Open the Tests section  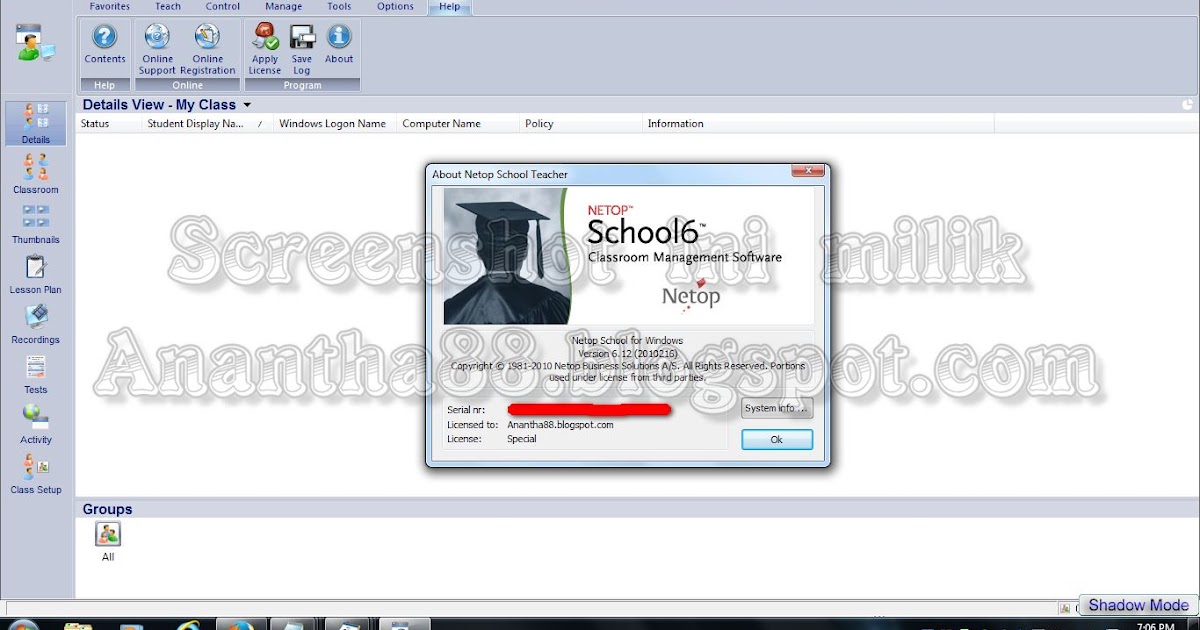pyautogui.click(x=36, y=374)
